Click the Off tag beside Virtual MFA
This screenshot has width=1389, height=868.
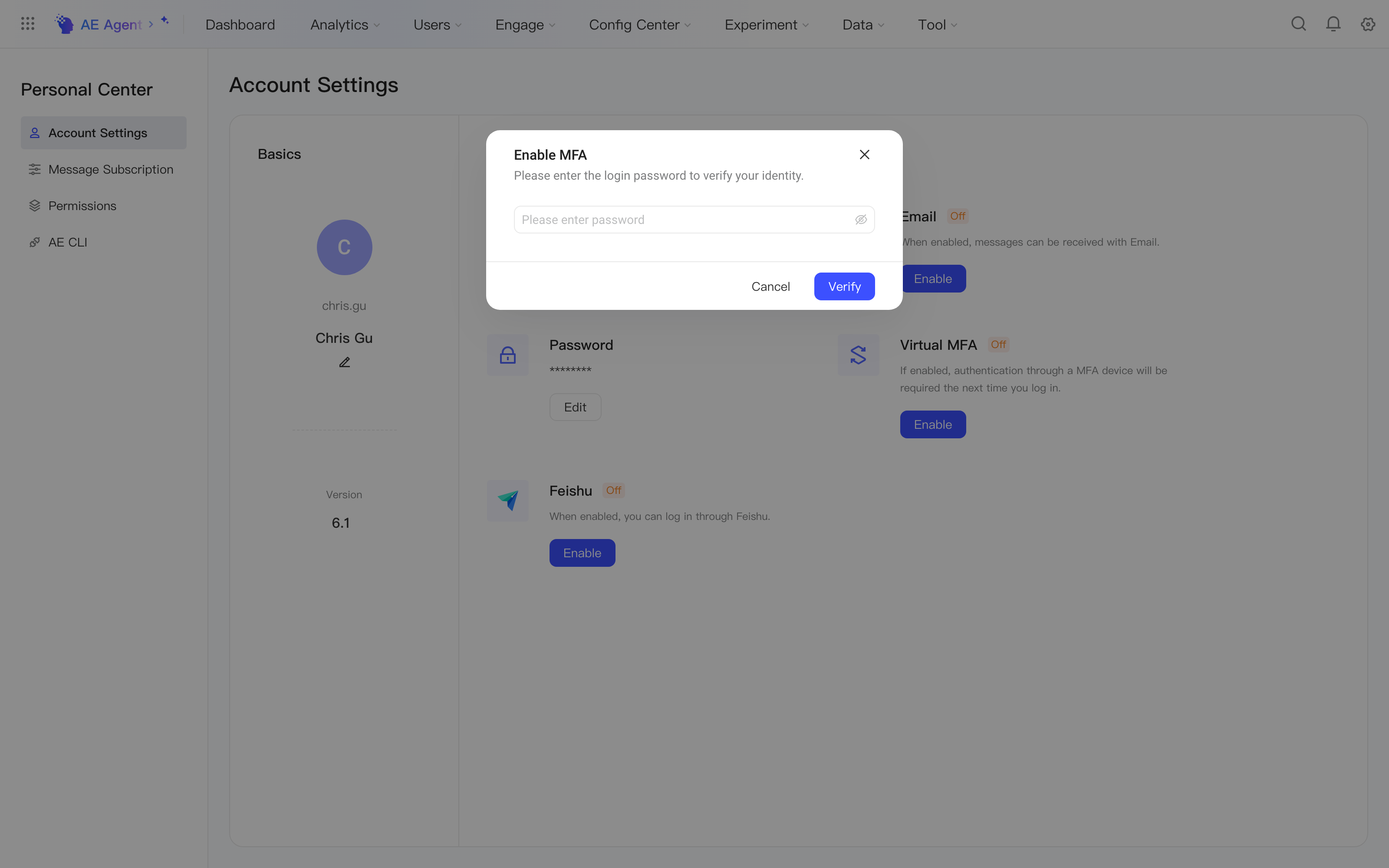click(998, 345)
